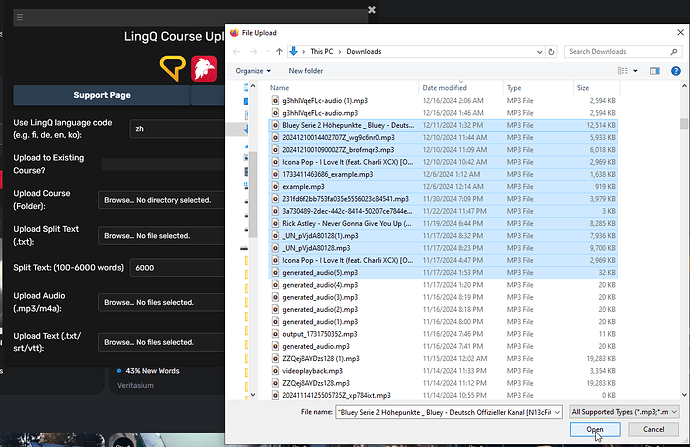Screen dimensions: 690x447
Task: Open the file type filter dropdown
Action: 624,412
